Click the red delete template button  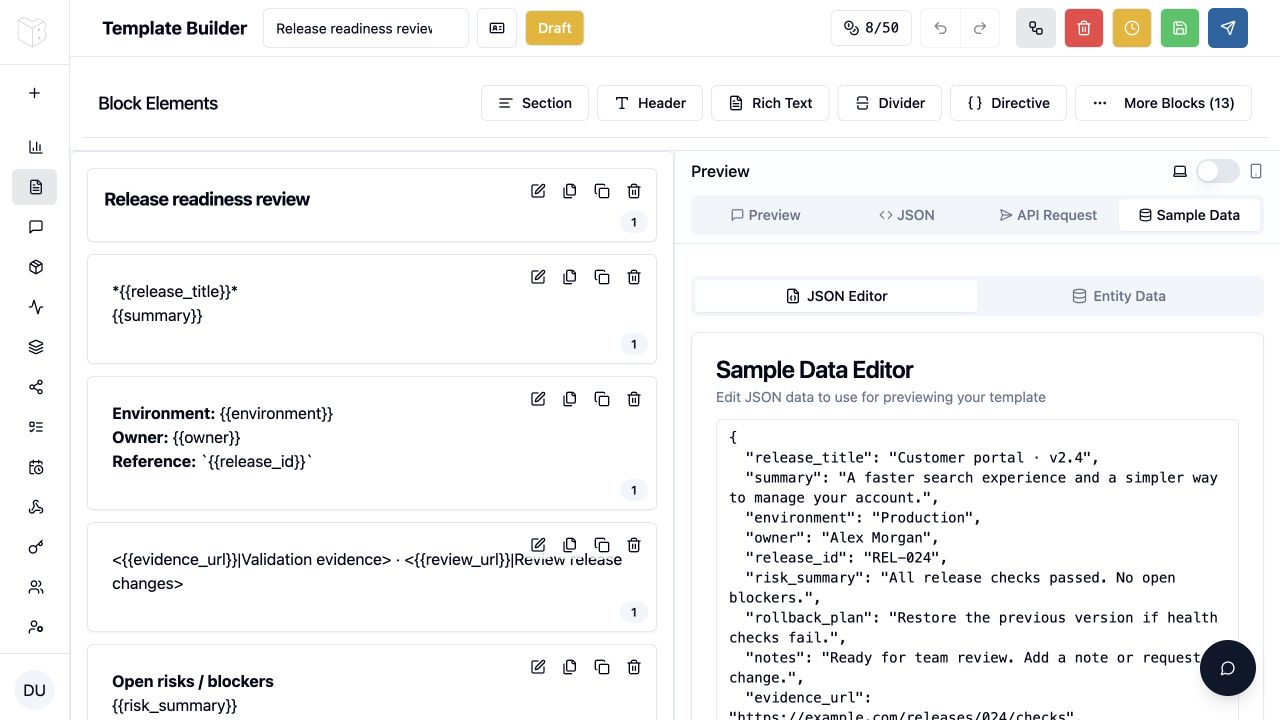[x=1084, y=28]
